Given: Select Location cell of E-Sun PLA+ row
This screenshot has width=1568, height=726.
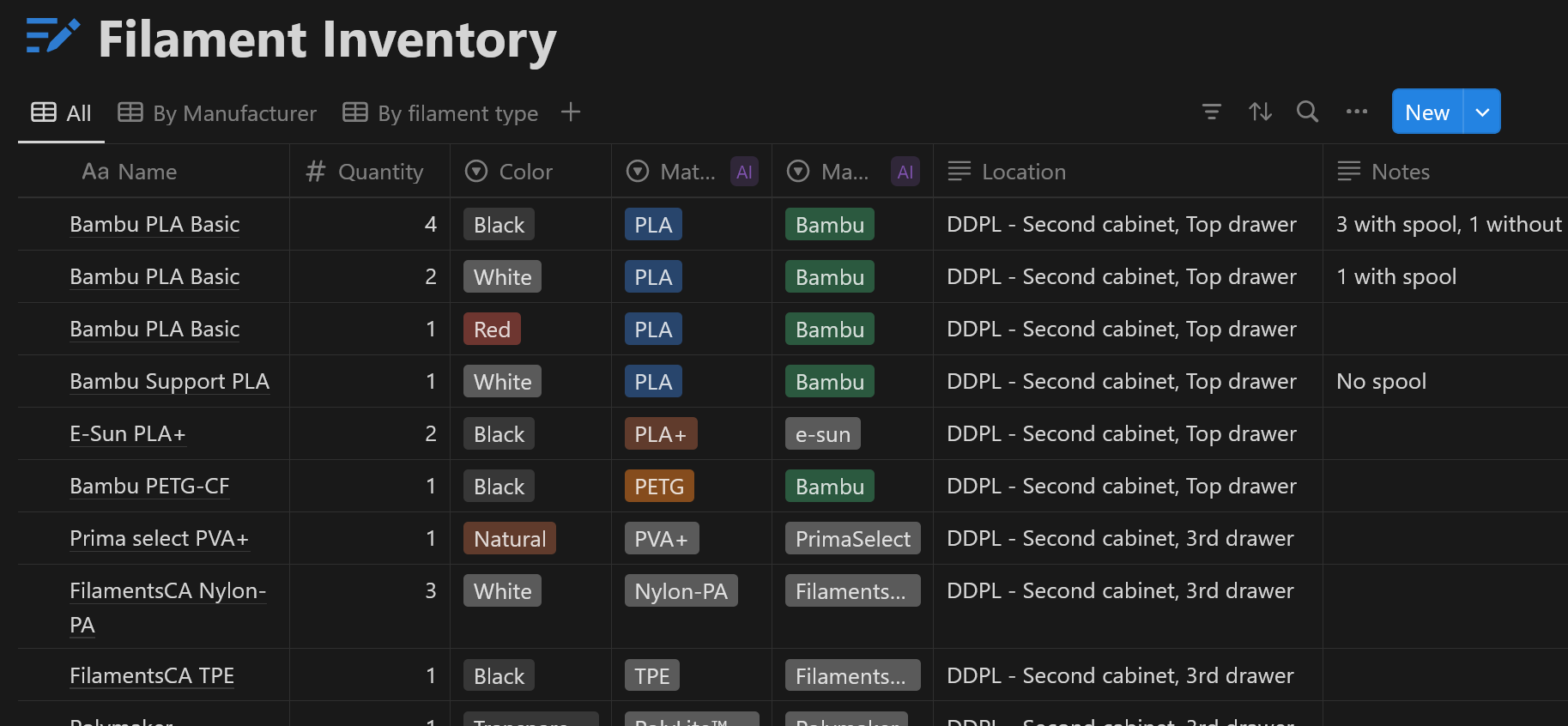Looking at the screenshot, I should (x=1128, y=433).
